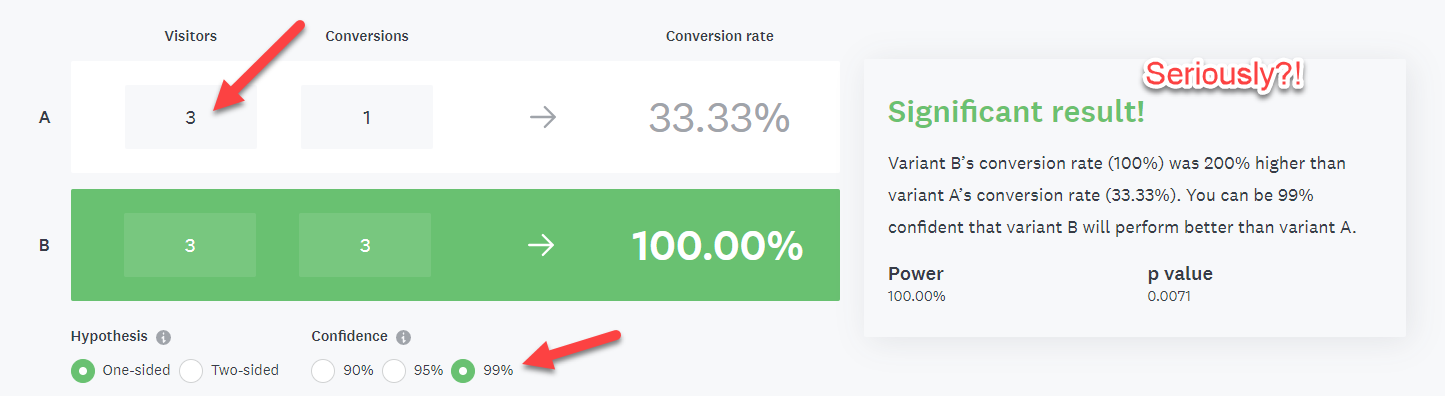Click the 33.33% conversion rate for A

[719, 118]
